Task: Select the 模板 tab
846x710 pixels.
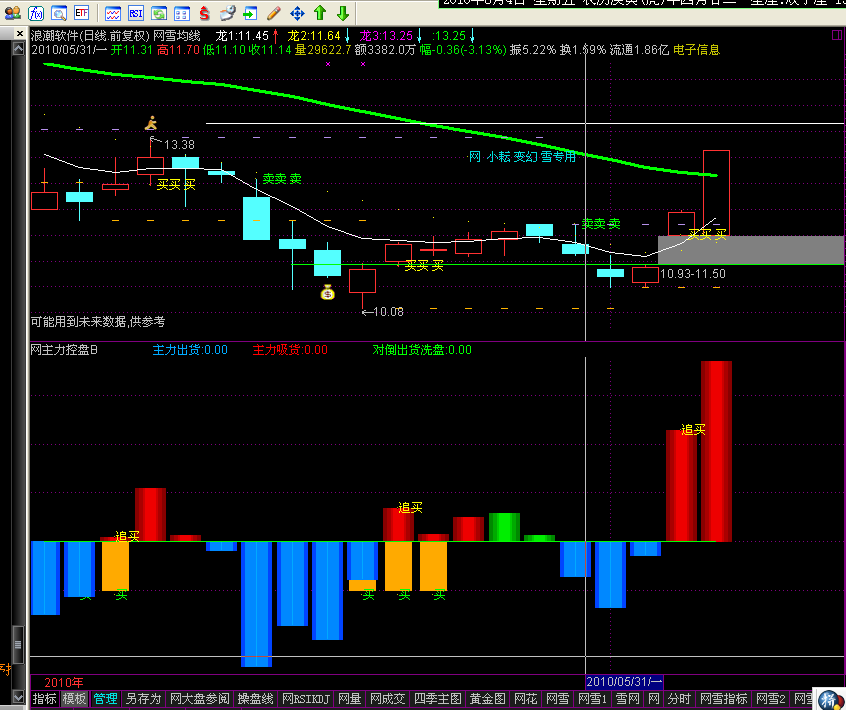Action: pyautogui.click(x=74, y=699)
